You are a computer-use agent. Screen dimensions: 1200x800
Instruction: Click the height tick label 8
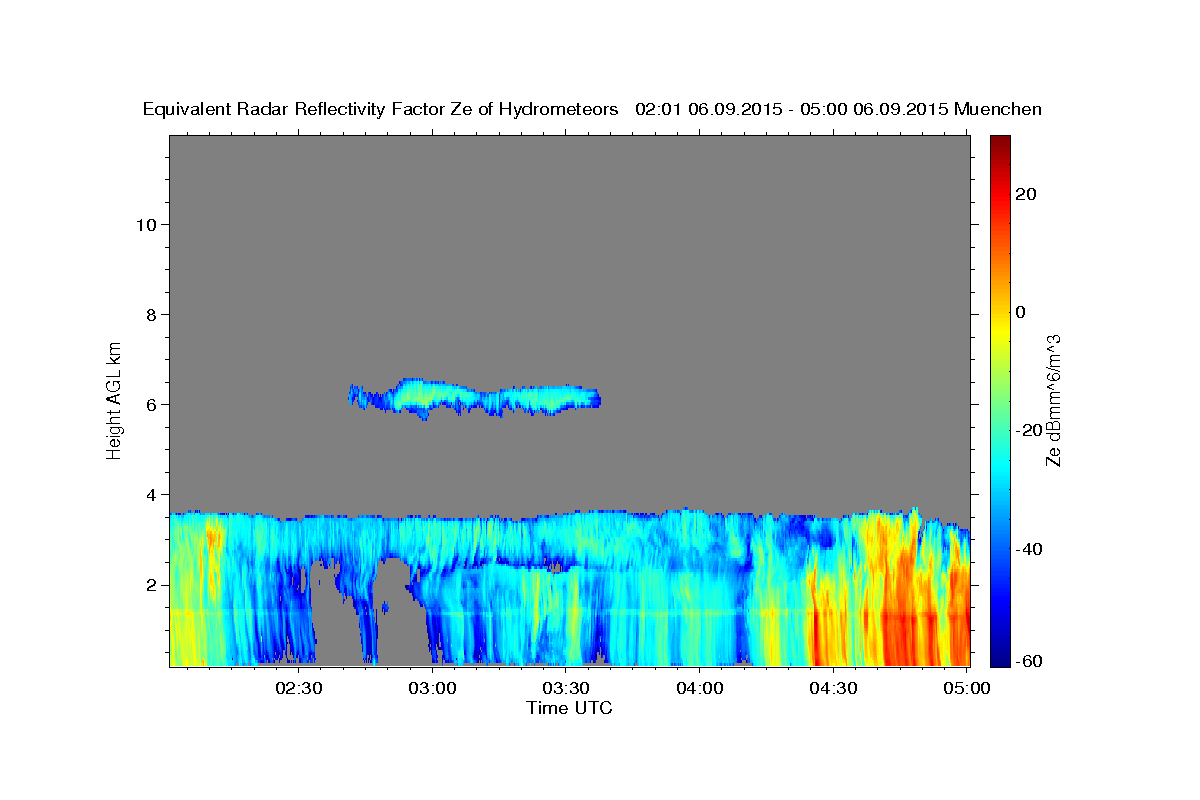[150, 314]
